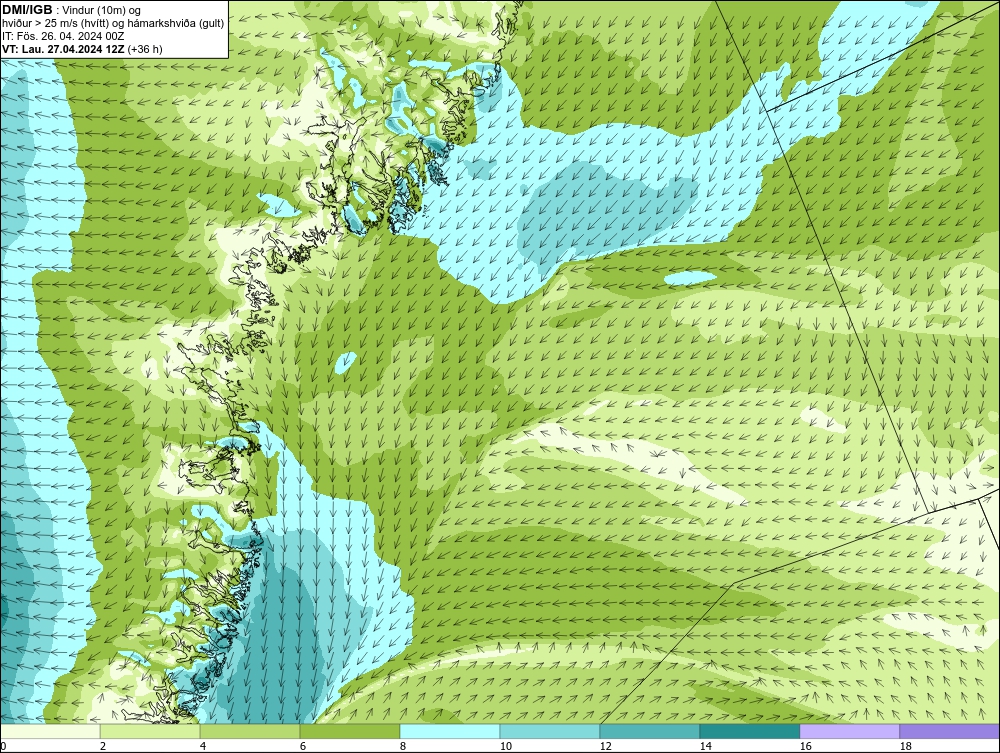The height and width of the screenshot is (753, 1000).
Task: Click the scale label 4
Action: (x=203, y=746)
